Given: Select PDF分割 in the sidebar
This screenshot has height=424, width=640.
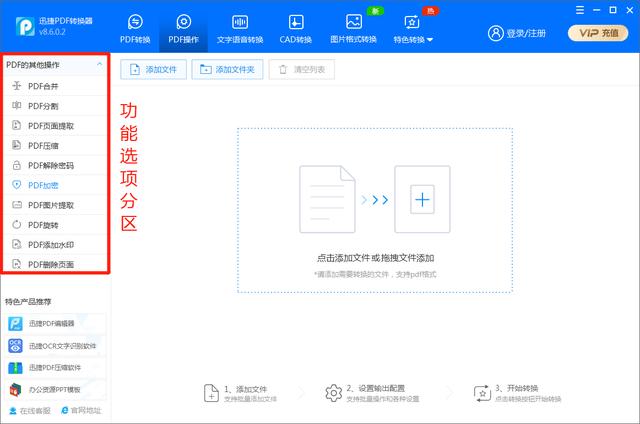Looking at the screenshot, I should tap(56, 106).
